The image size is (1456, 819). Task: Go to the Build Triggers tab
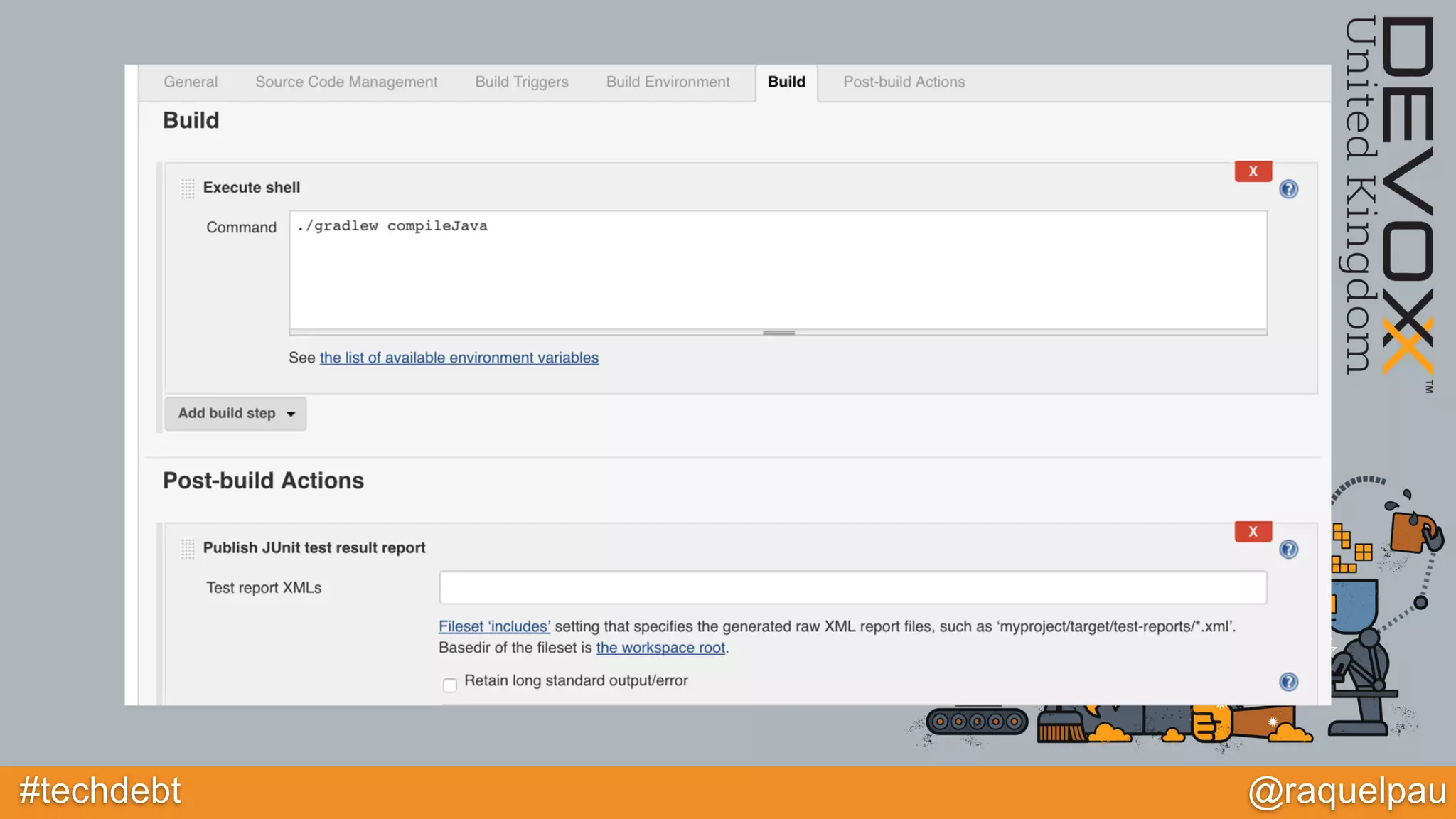click(x=522, y=82)
